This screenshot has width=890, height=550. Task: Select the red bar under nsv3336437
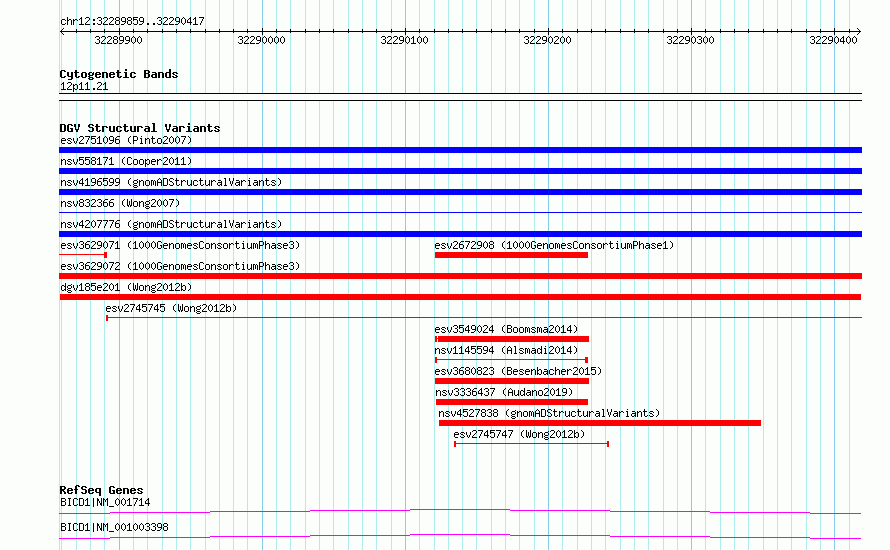pyautogui.click(x=512, y=402)
